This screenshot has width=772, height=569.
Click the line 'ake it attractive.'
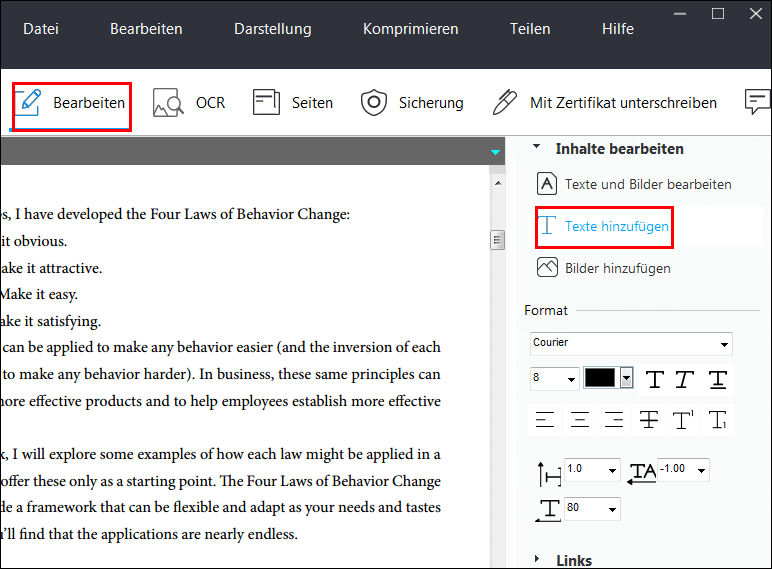click(x=51, y=268)
